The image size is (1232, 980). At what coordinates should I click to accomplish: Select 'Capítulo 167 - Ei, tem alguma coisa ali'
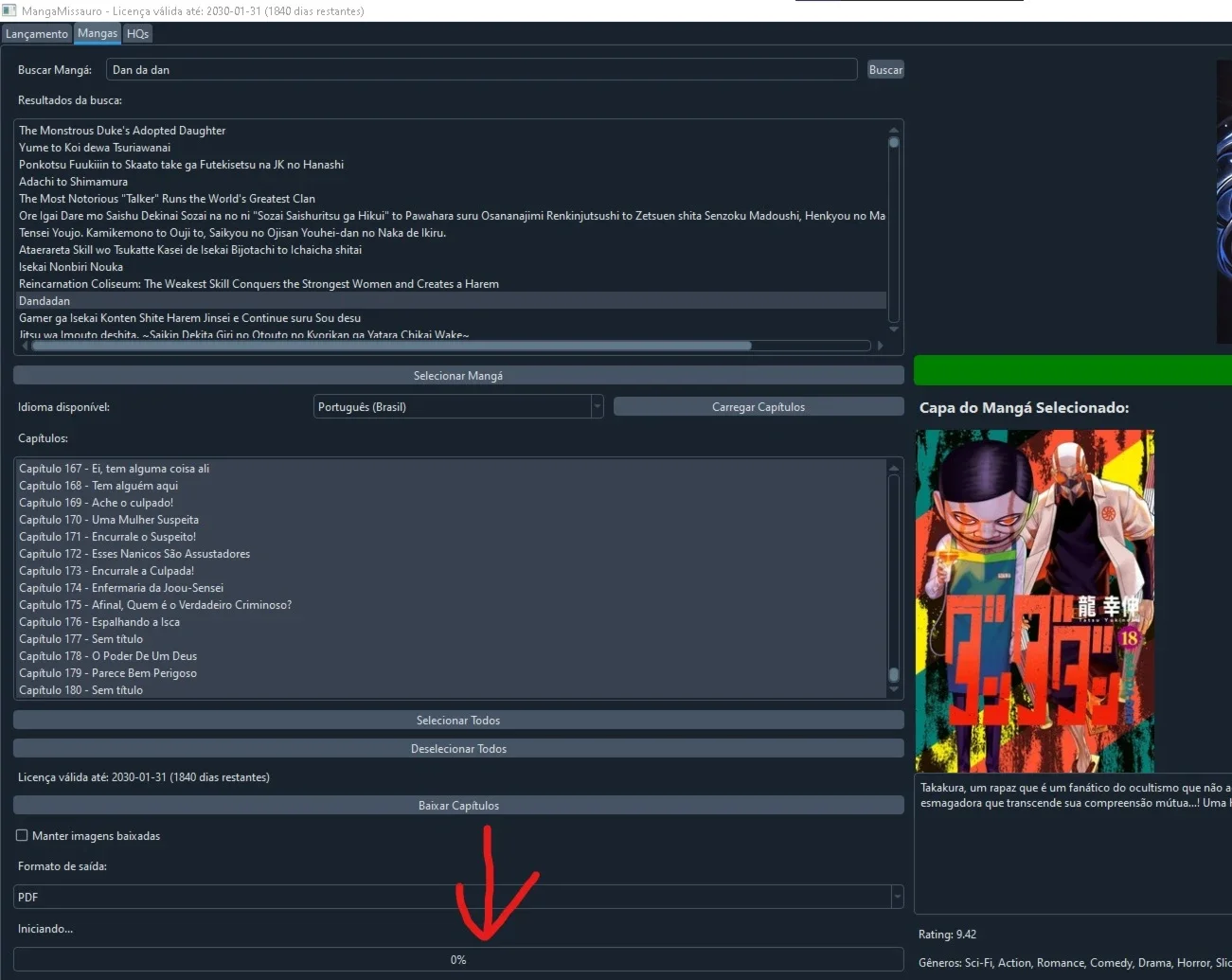451,469
